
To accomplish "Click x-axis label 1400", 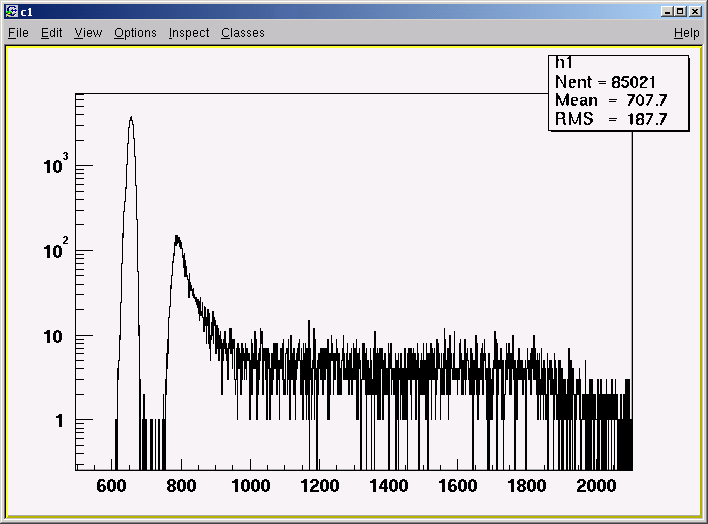I will coord(389,486).
